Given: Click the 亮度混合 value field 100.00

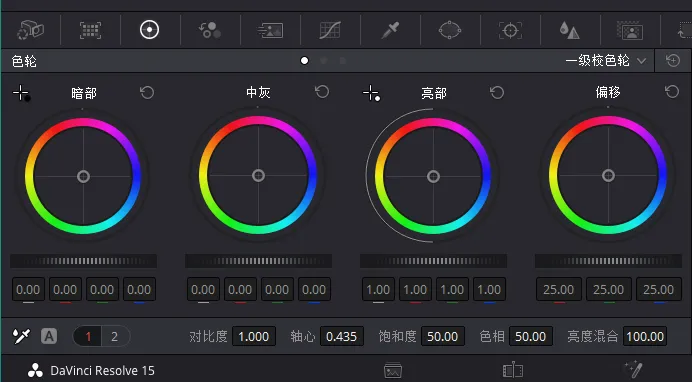Looking at the screenshot, I should point(645,337).
